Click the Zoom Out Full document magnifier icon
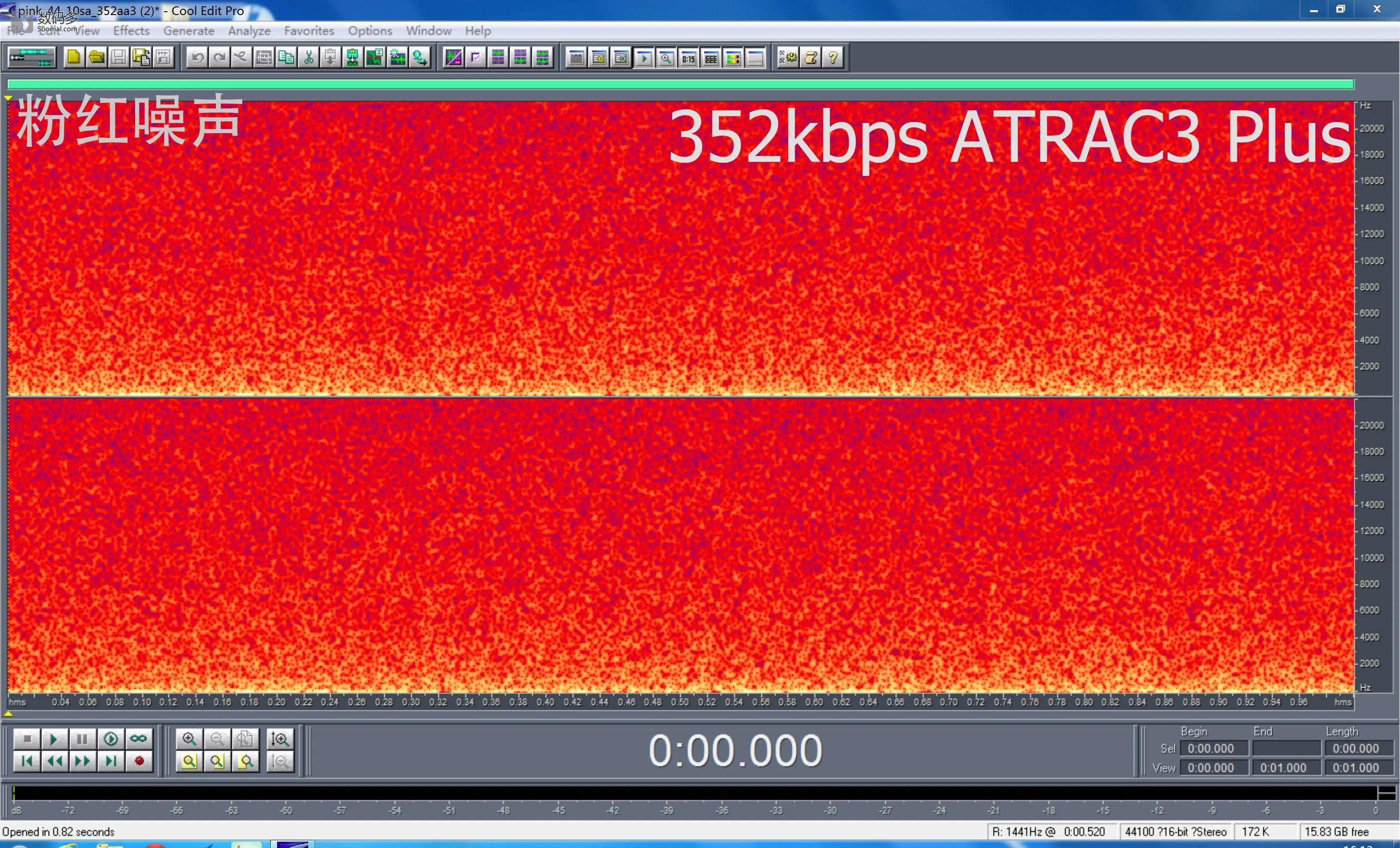 (x=245, y=739)
